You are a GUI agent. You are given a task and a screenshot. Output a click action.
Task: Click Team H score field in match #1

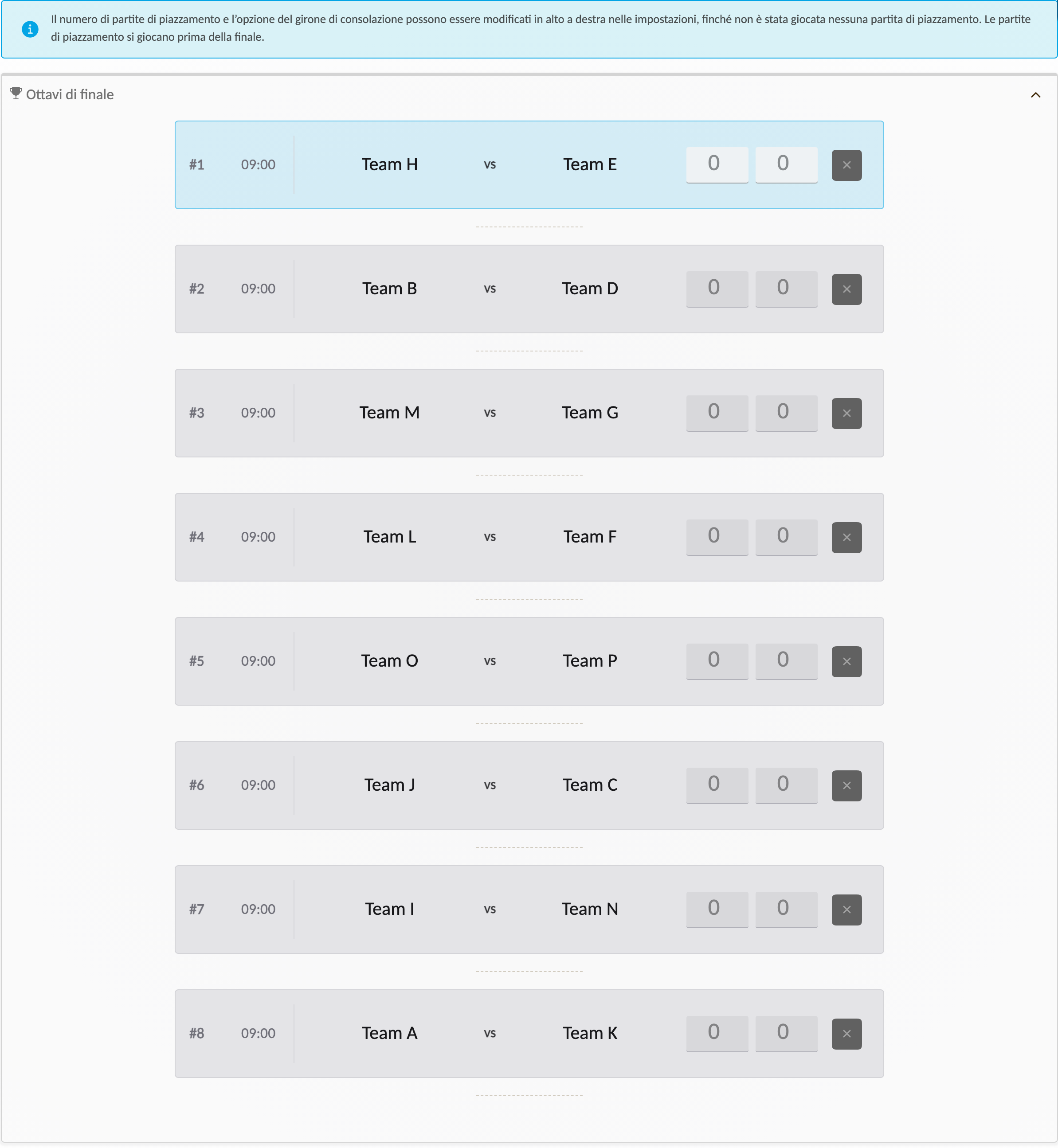pos(717,165)
